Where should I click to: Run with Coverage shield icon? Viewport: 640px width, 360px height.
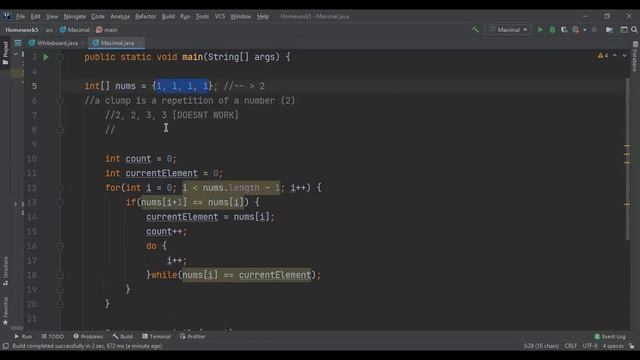[x=564, y=30]
